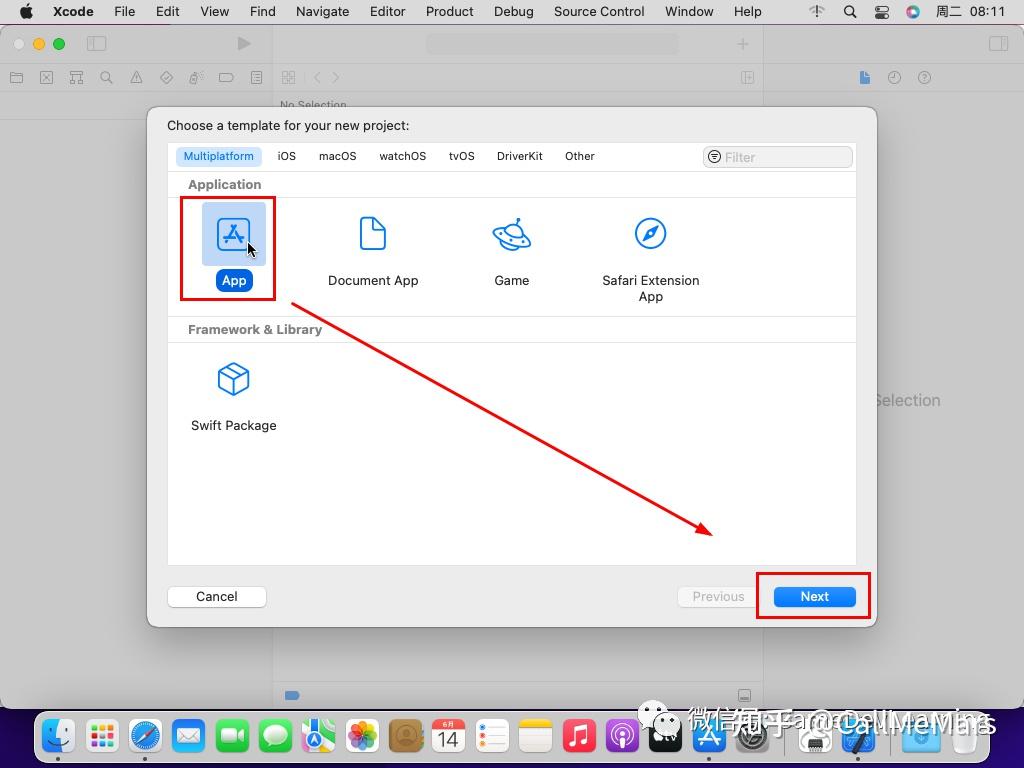Switch to the Multiplatform tab
This screenshot has width=1024, height=768.
point(219,156)
